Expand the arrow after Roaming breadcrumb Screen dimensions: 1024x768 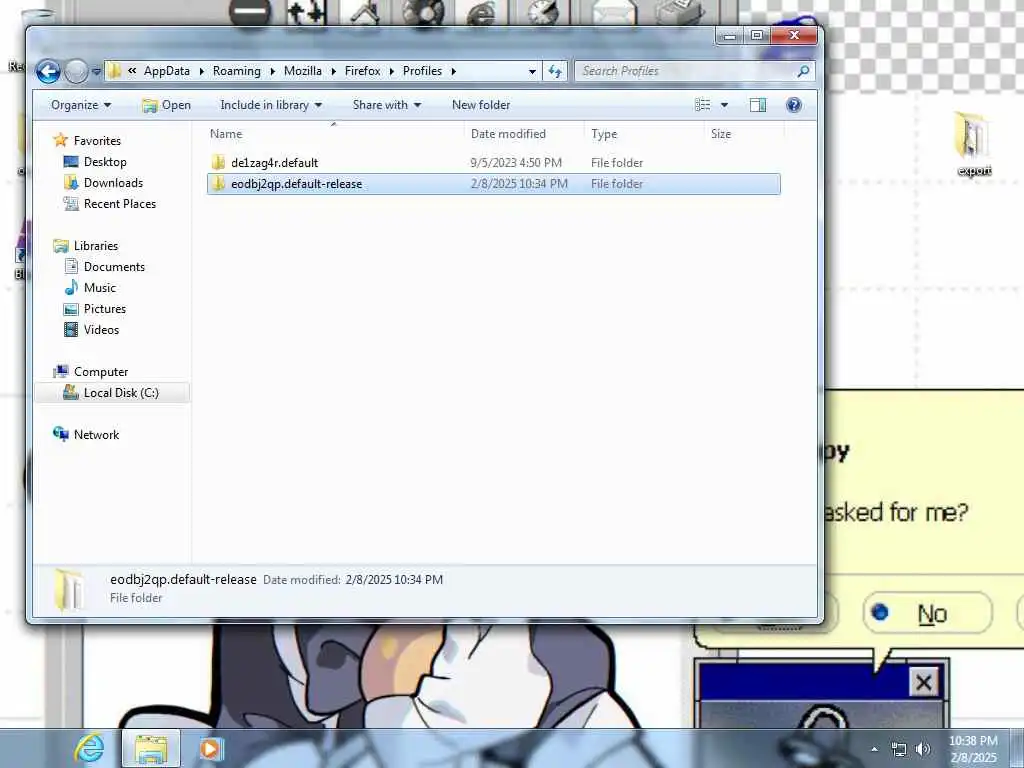coord(272,71)
